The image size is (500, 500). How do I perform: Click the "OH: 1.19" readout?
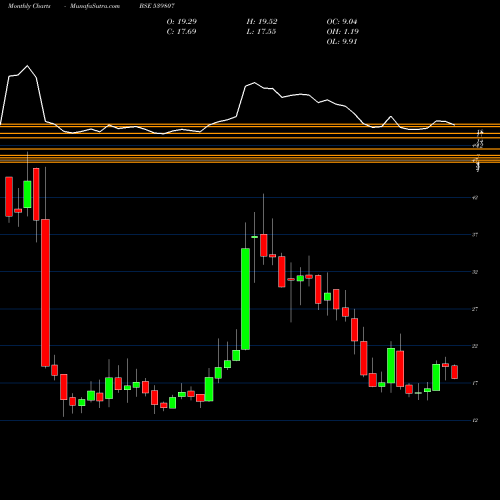coord(343,32)
